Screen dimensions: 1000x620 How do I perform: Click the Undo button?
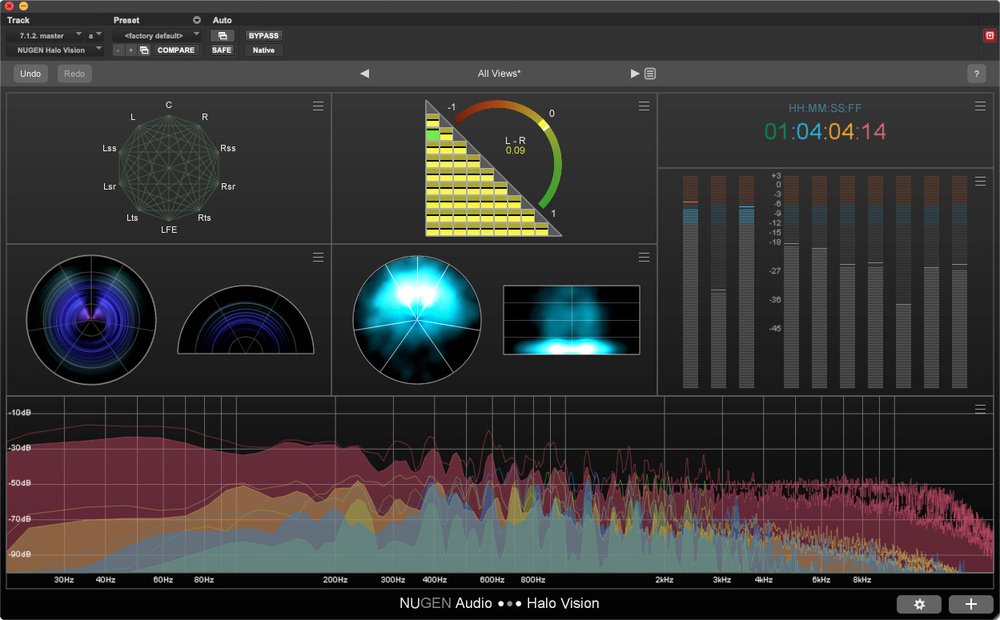(31, 74)
